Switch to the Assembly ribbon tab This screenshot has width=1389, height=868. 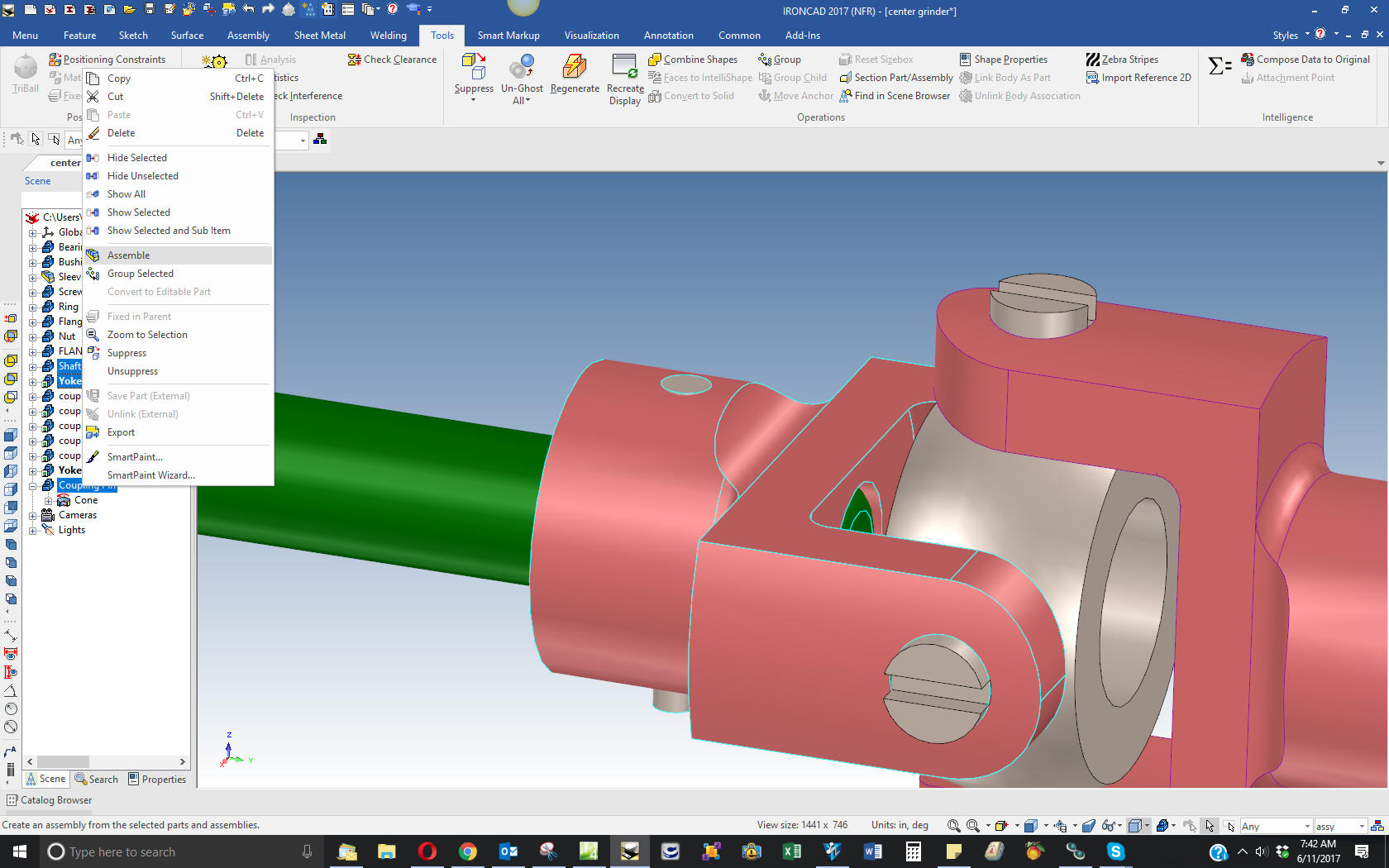pos(248,36)
